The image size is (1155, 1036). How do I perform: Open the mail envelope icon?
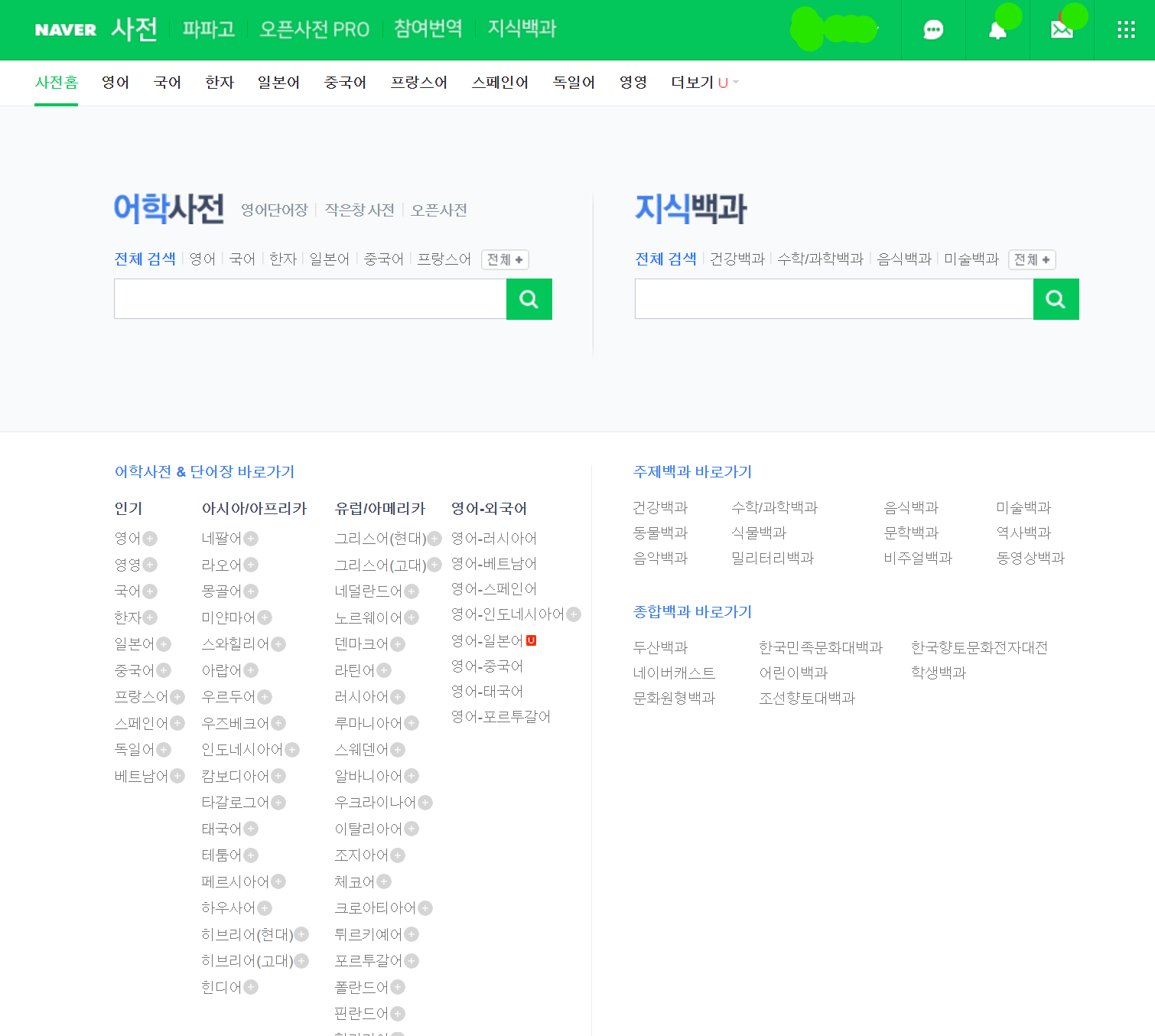point(1062,30)
